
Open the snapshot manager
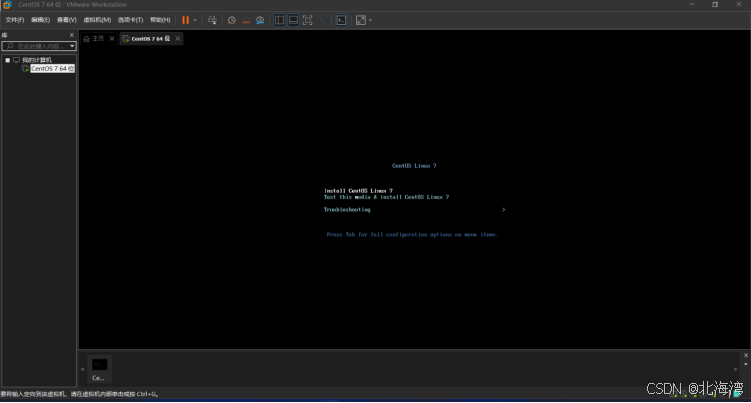click(x=260, y=20)
